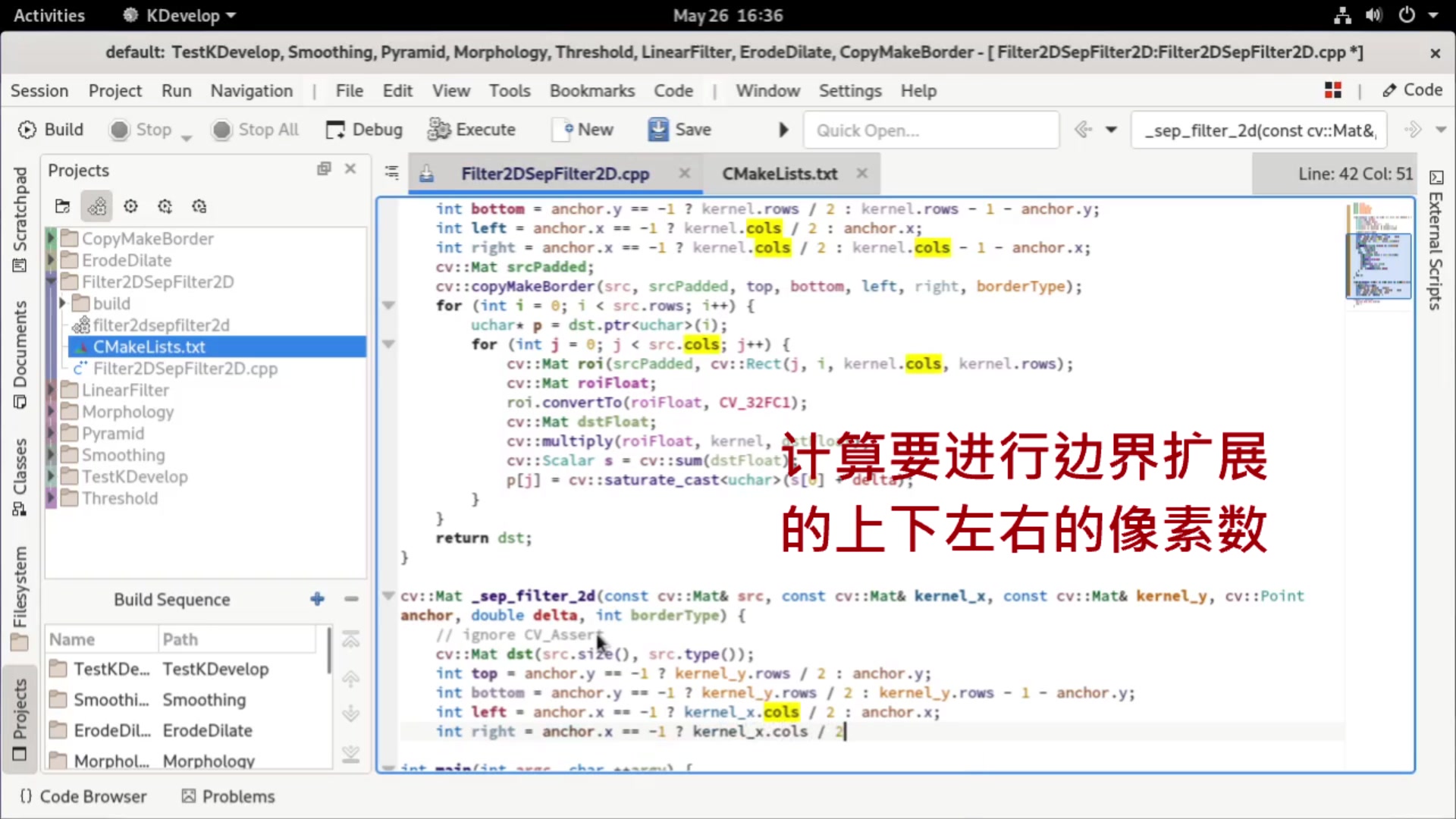
Task: Expand the build folder tree node
Action: click(x=63, y=303)
